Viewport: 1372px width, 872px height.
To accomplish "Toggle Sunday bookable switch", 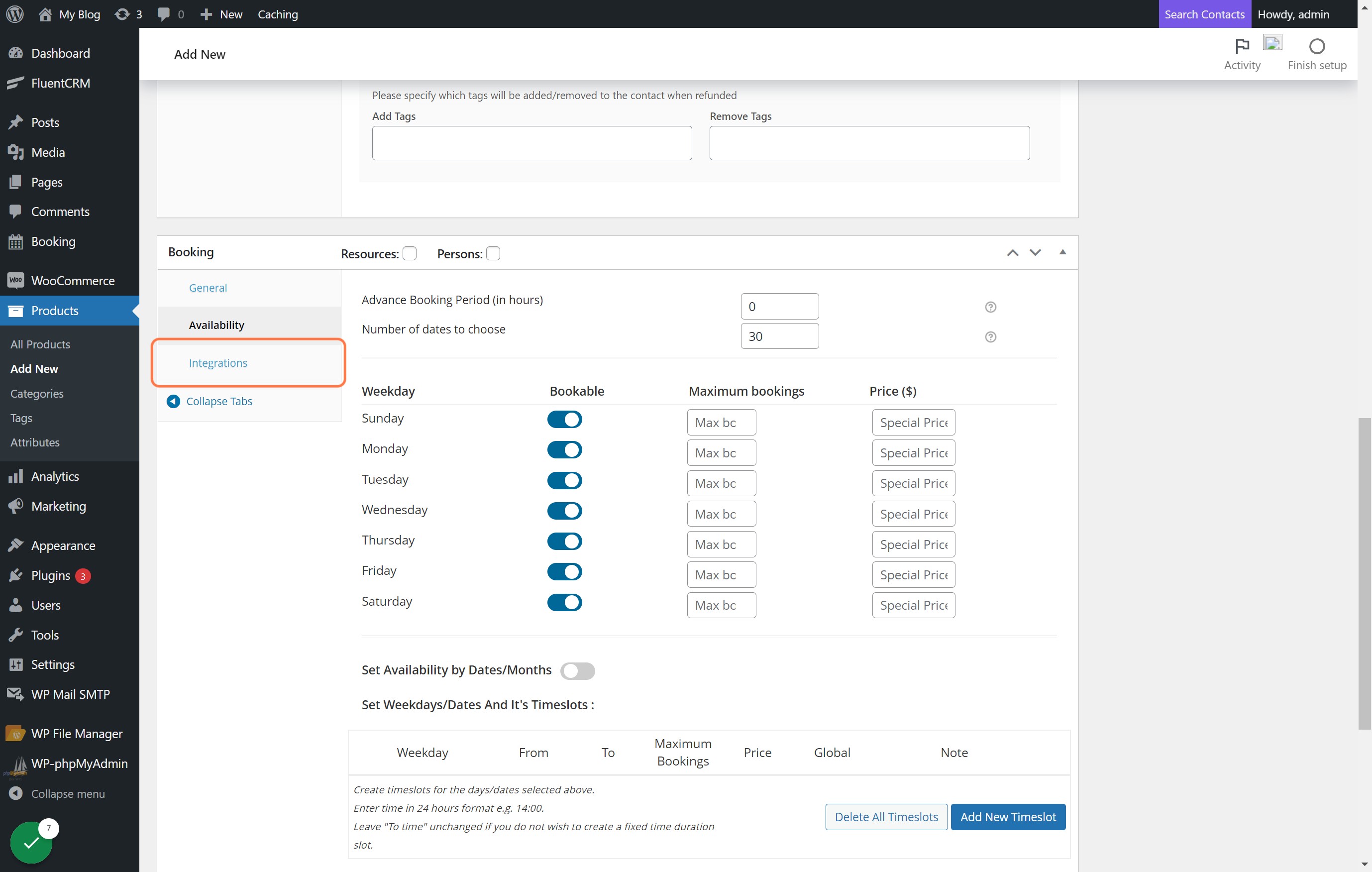I will click(564, 419).
